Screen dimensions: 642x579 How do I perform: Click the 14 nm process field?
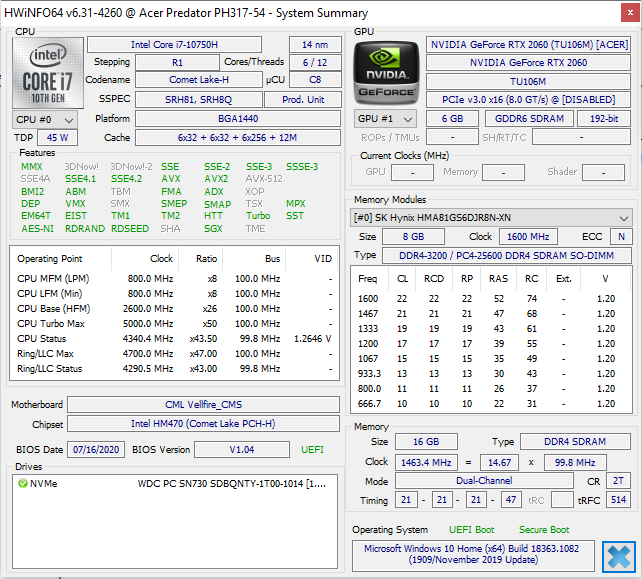click(x=315, y=44)
